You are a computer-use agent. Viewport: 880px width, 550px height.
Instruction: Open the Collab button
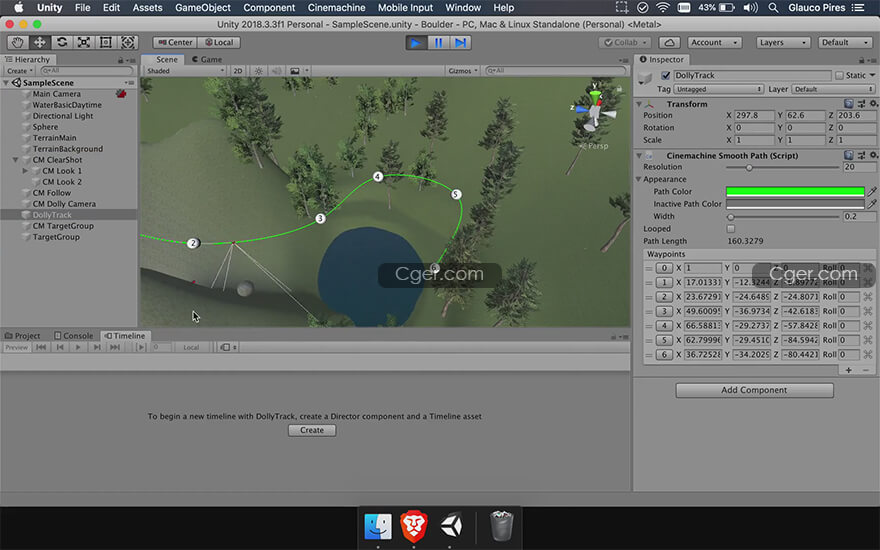pos(625,43)
